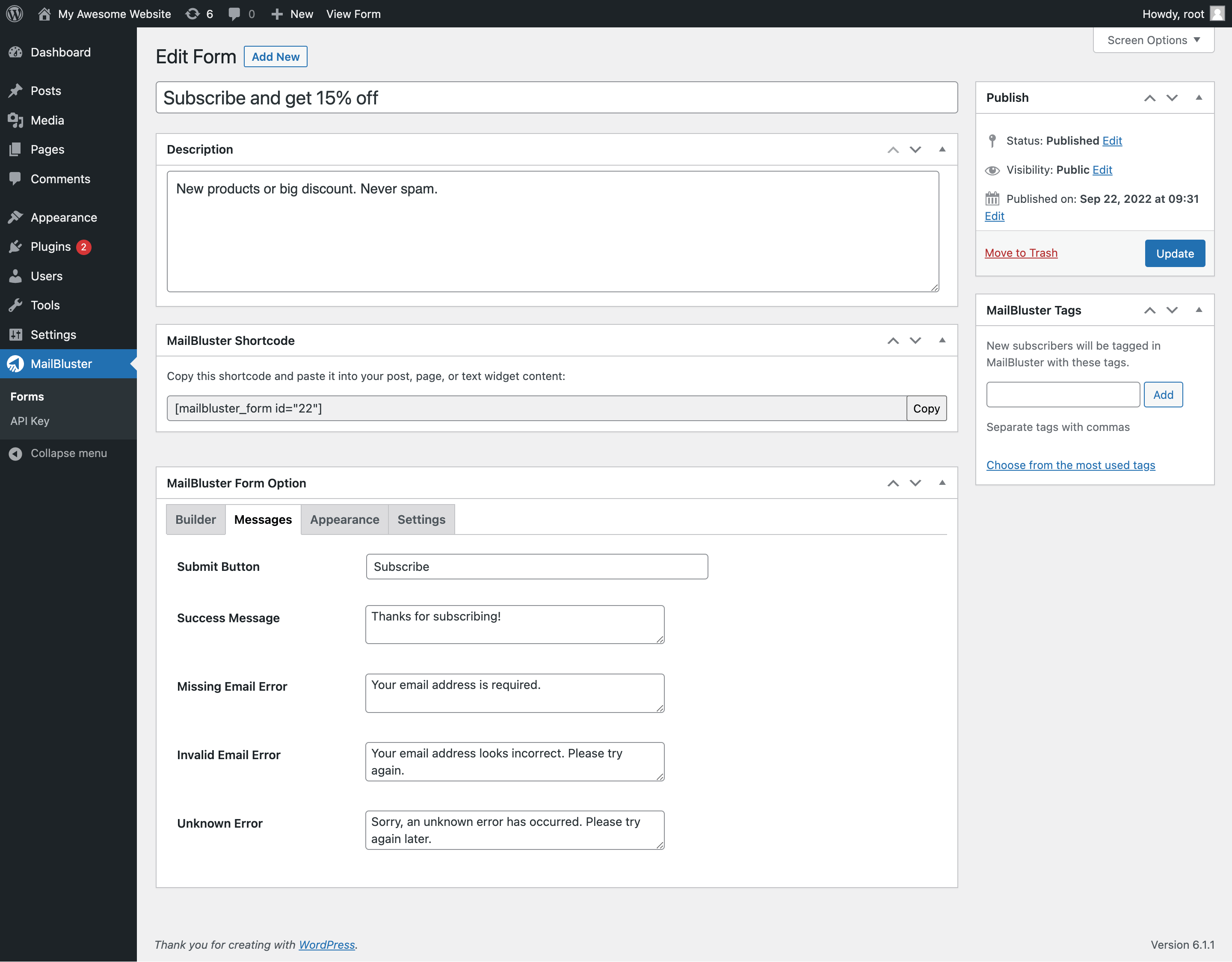The height and width of the screenshot is (962, 1232).
Task: Select the Messages tab
Action: (263, 520)
